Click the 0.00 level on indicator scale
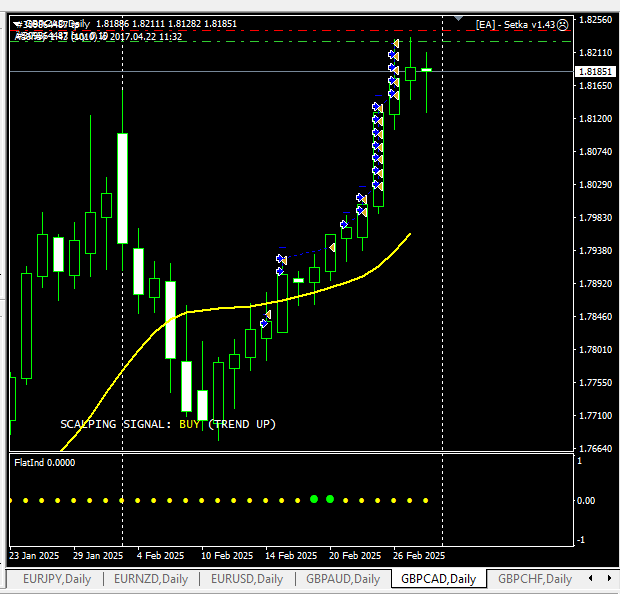This screenshot has height=594, width=620. click(x=586, y=501)
